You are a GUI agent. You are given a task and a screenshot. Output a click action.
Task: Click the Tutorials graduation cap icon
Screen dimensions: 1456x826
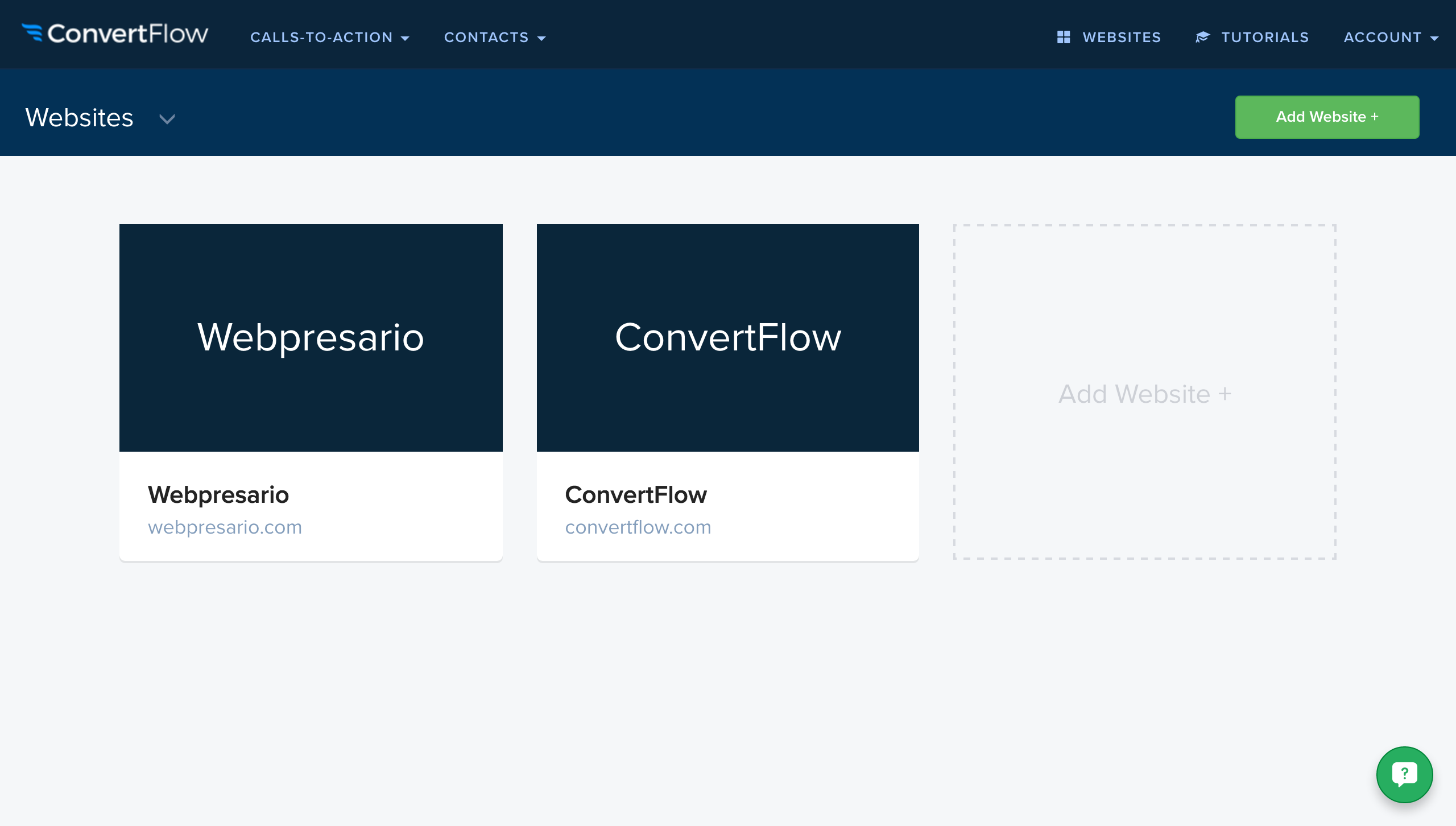point(1202,38)
